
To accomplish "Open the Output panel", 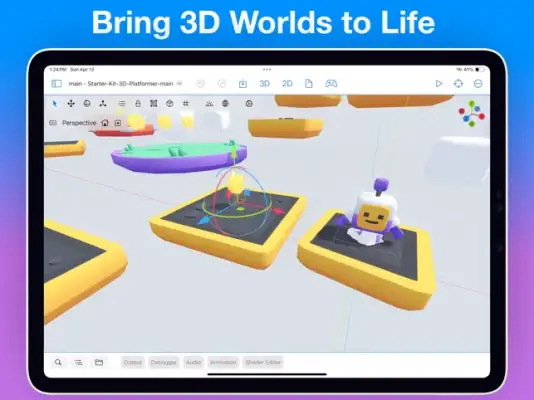I will click(132, 362).
